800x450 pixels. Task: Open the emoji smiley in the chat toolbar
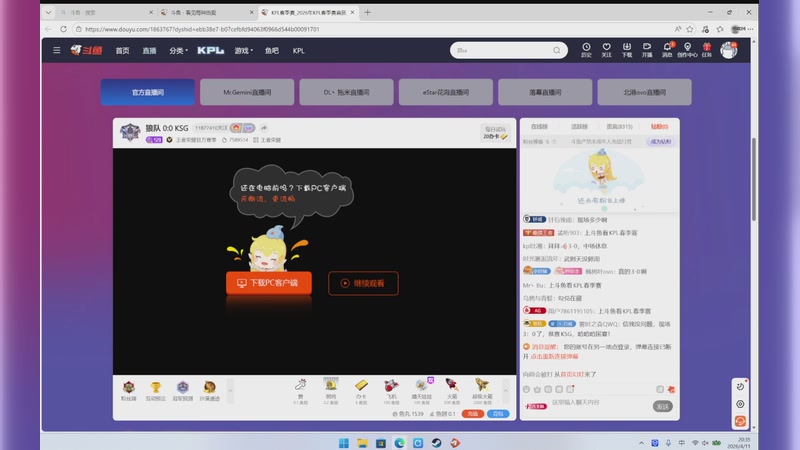(527, 389)
